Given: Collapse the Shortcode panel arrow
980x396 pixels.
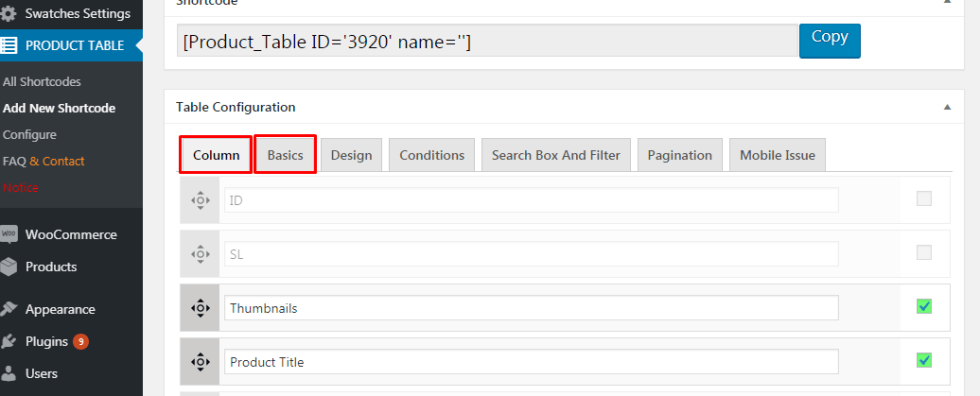Looking at the screenshot, I should point(948,2).
